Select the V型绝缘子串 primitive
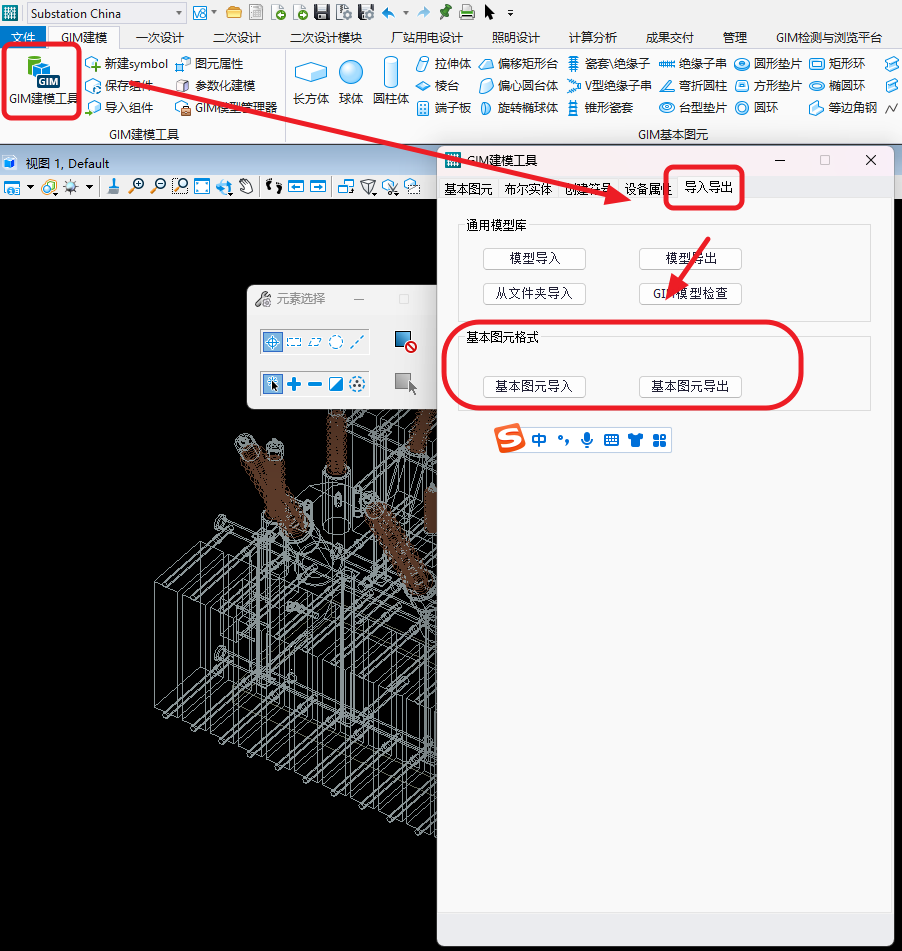Viewport: 902px width, 951px height. coord(609,86)
